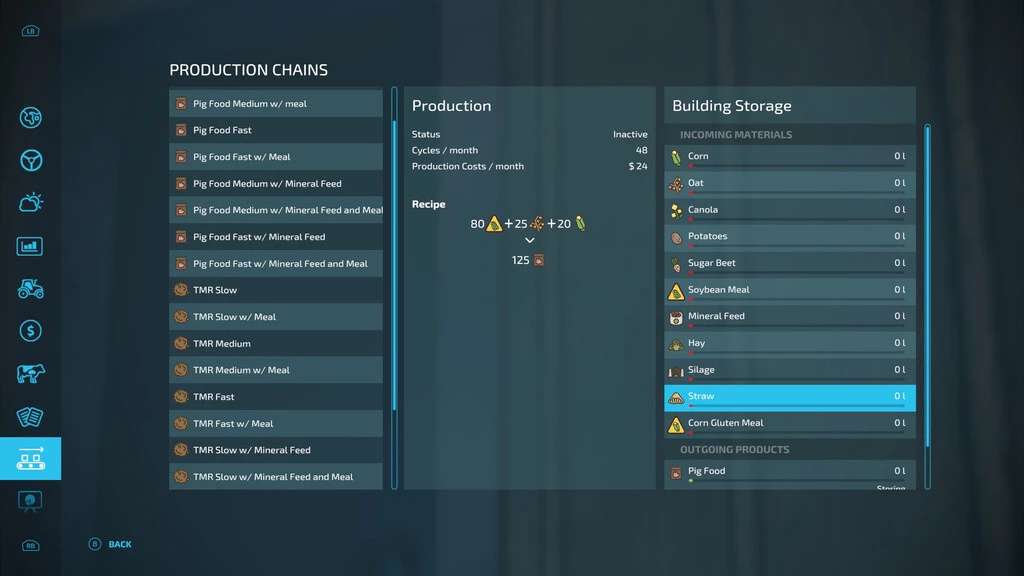The height and width of the screenshot is (576, 1024).
Task: Open the dollar sign finances icon
Action: 30,331
